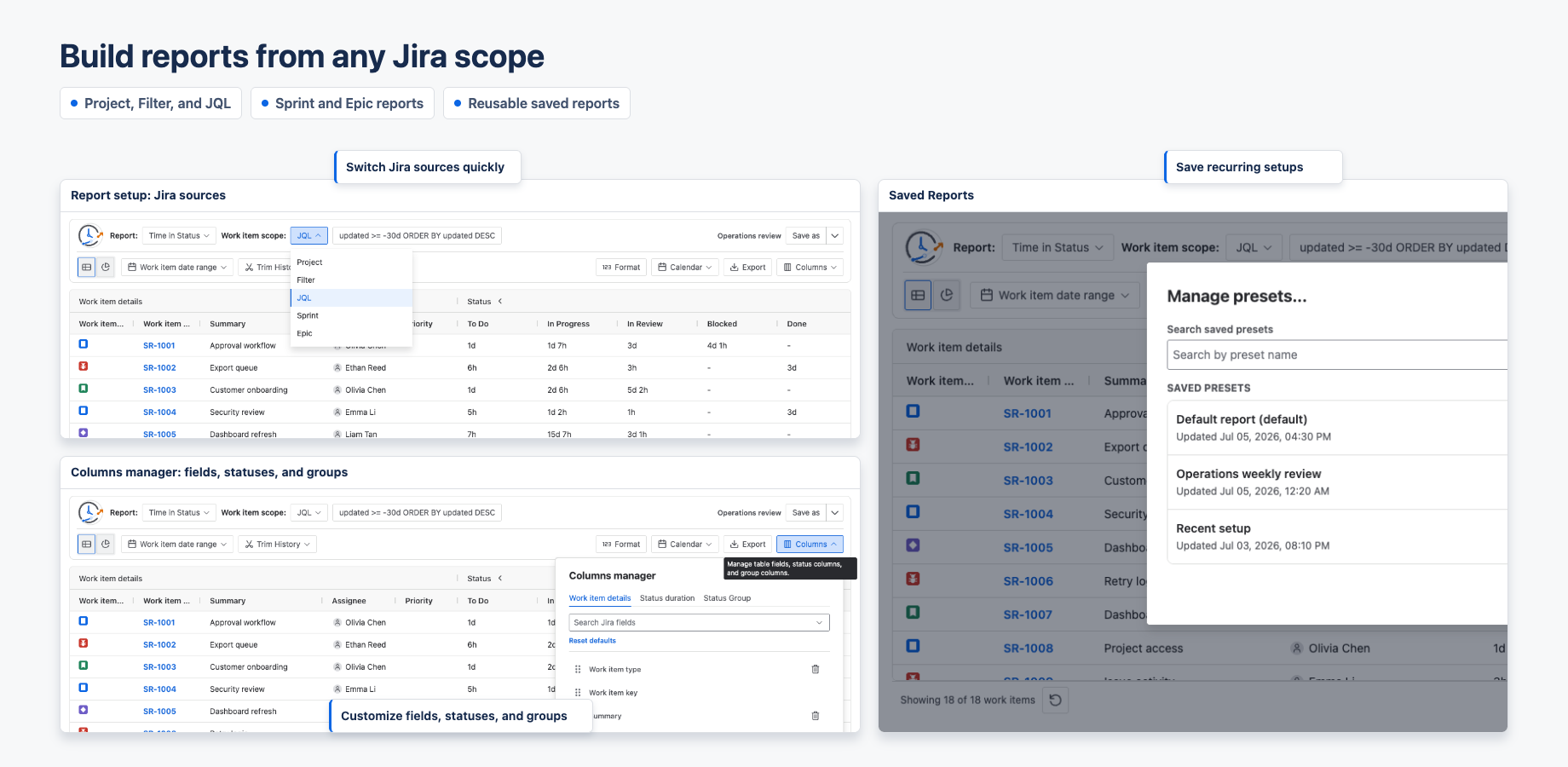Open SR-1001 link in Report setup panel
Viewport: 1568px width, 767px height.
(x=159, y=346)
